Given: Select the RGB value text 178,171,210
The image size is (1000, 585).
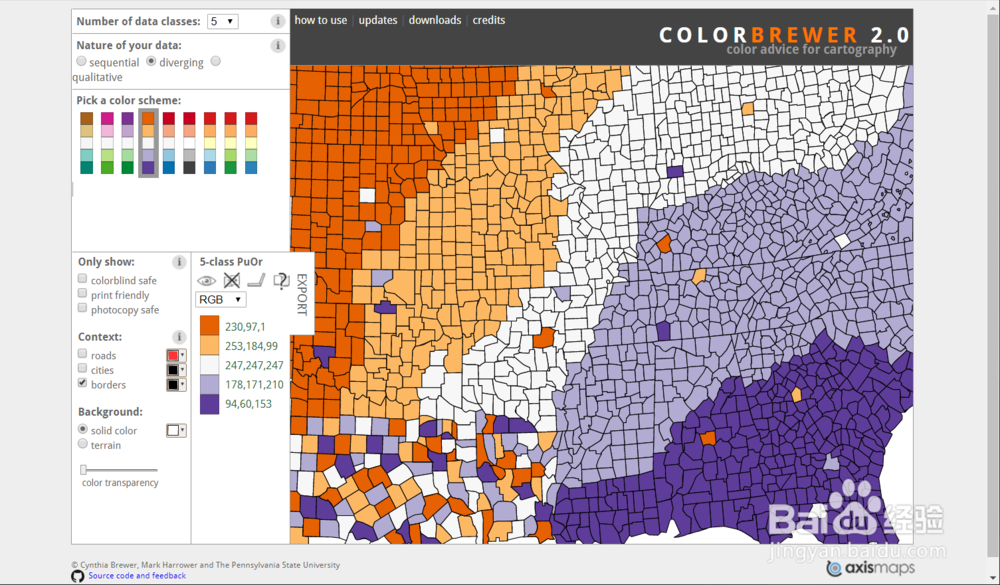Looking at the screenshot, I should click(254, 385).
